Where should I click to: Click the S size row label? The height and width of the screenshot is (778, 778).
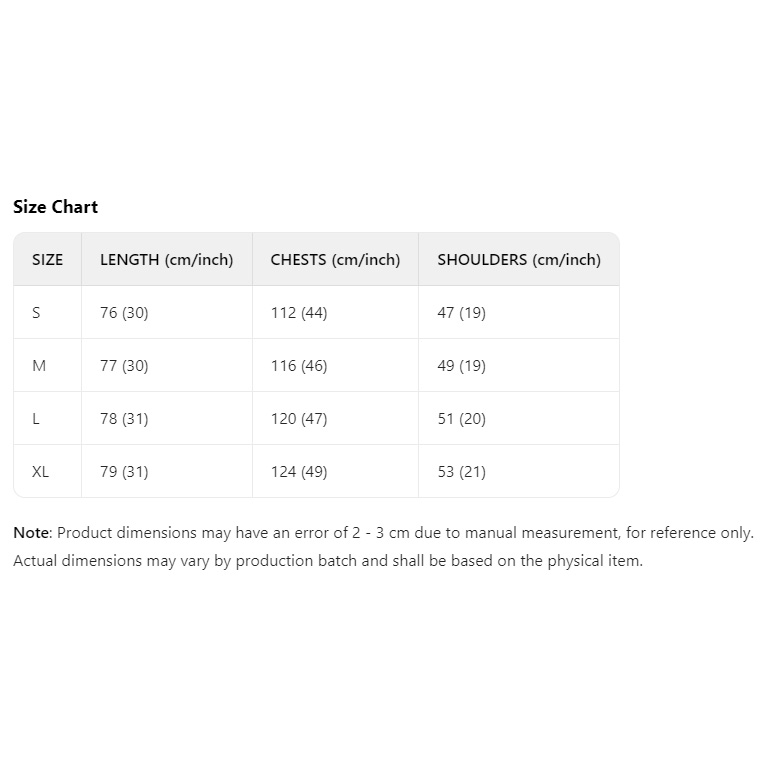[37, 313]
